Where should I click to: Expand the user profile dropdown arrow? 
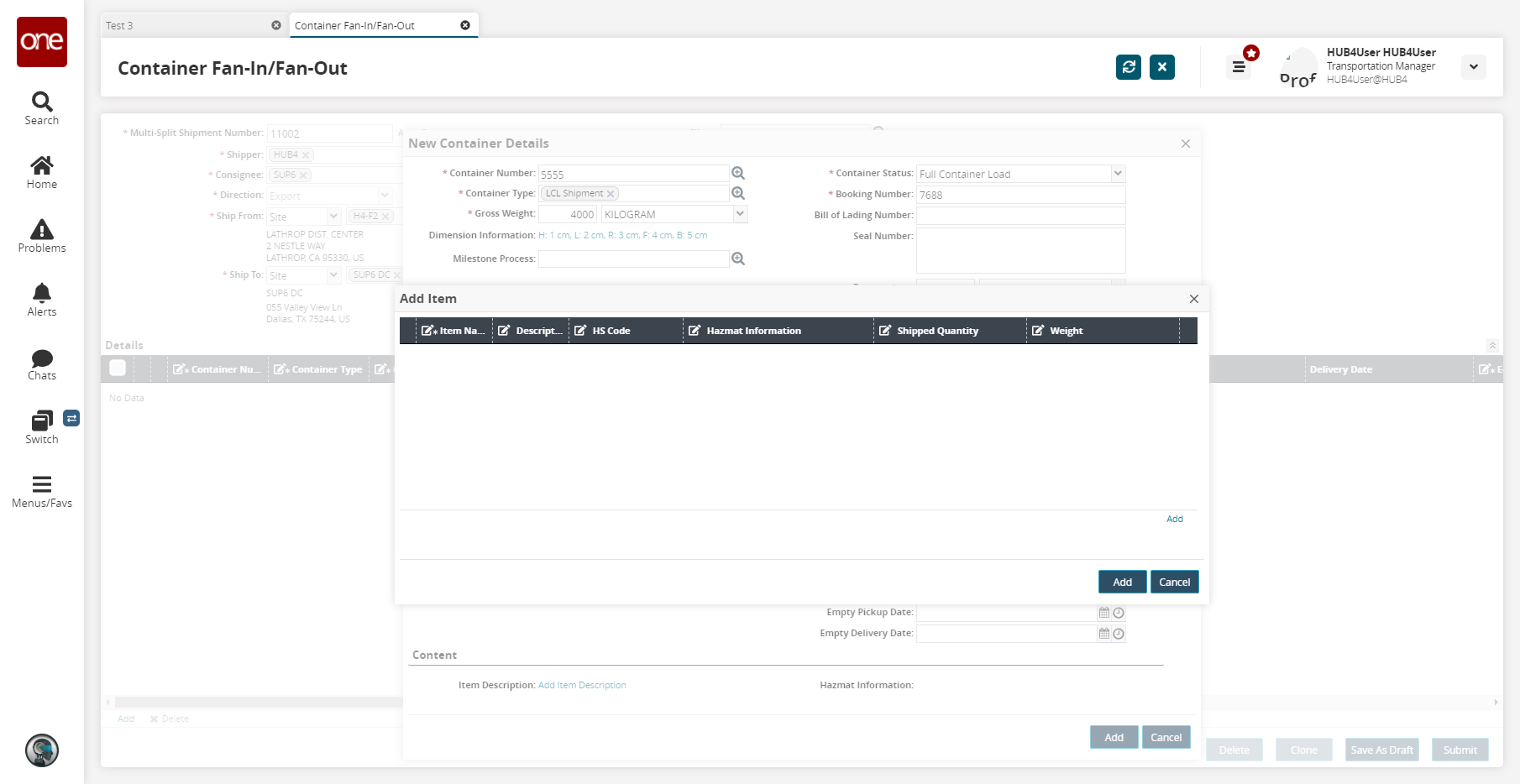(x=1473, y=67)
